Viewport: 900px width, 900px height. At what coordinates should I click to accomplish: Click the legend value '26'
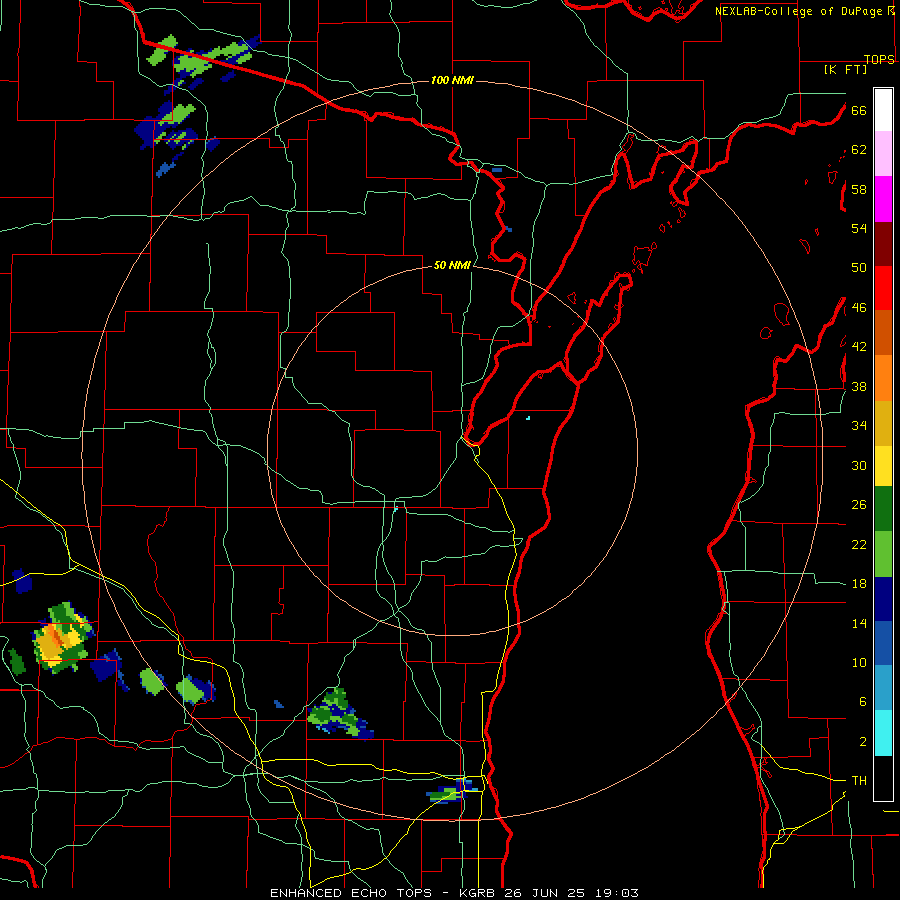(x=859, y=505)
